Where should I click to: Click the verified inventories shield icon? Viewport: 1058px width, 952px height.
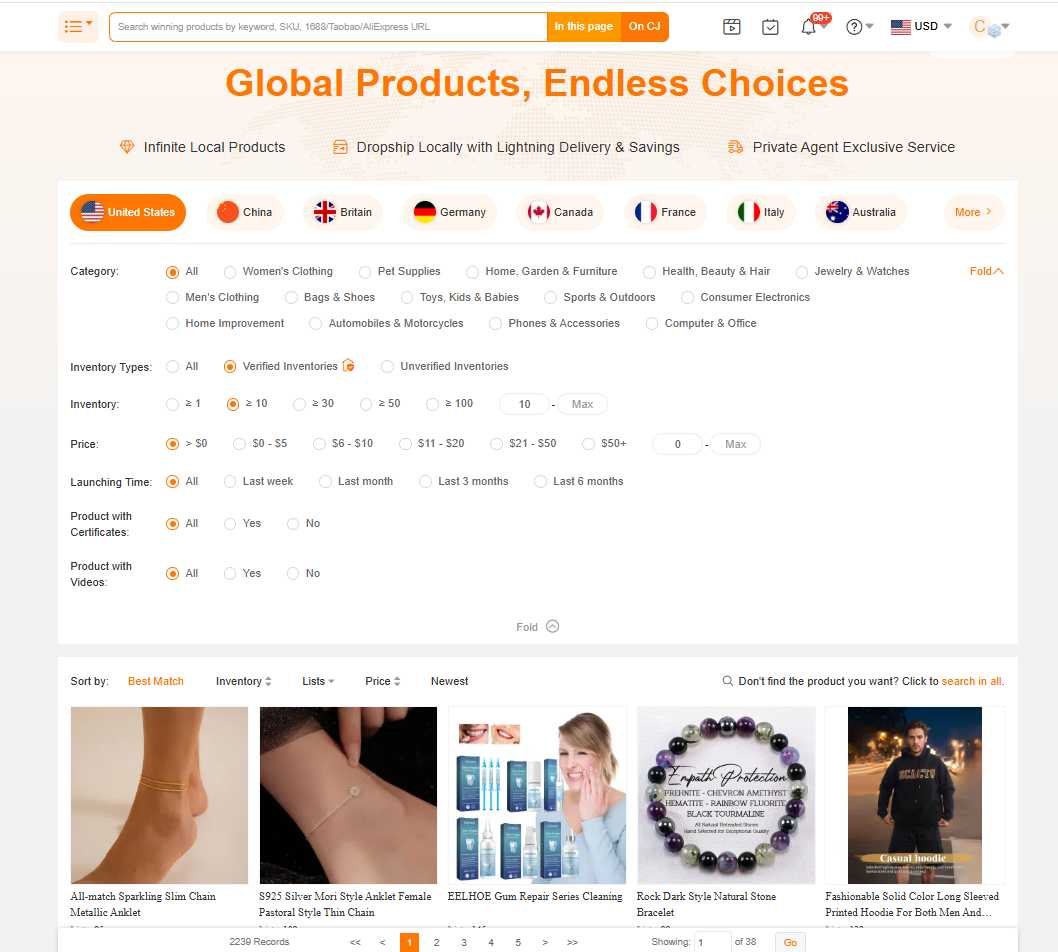(348, 366)
